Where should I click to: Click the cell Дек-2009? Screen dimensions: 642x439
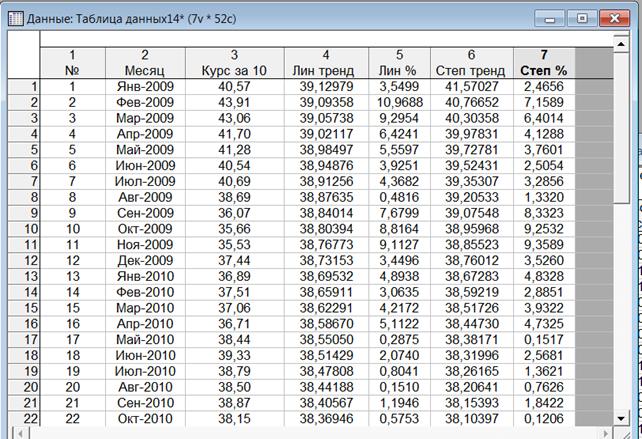145,260
